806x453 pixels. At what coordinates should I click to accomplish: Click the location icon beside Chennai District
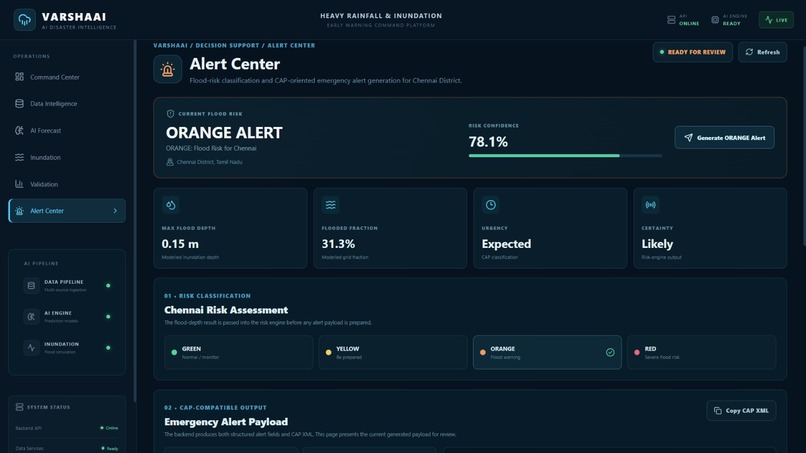point(170,162)
